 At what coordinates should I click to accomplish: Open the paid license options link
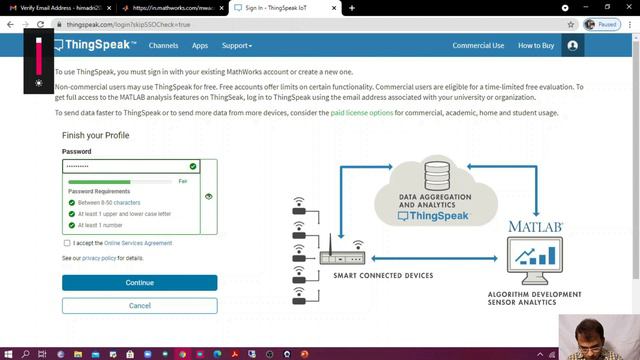[362, 113]
